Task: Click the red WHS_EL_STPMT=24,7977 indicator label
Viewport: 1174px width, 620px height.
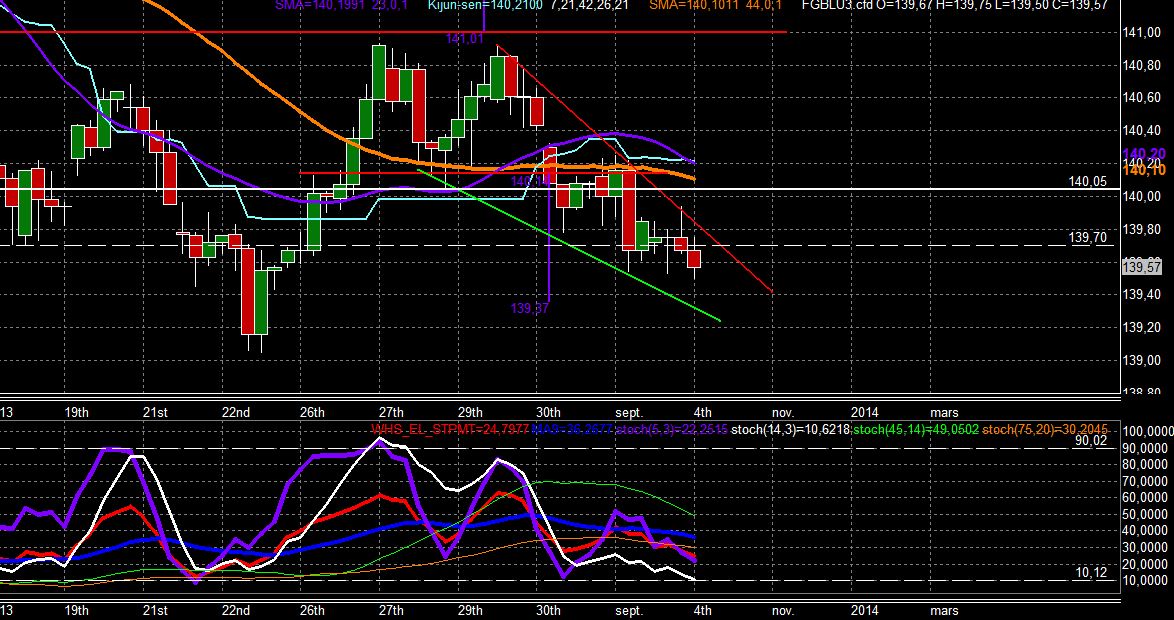Action: point(450,429)
